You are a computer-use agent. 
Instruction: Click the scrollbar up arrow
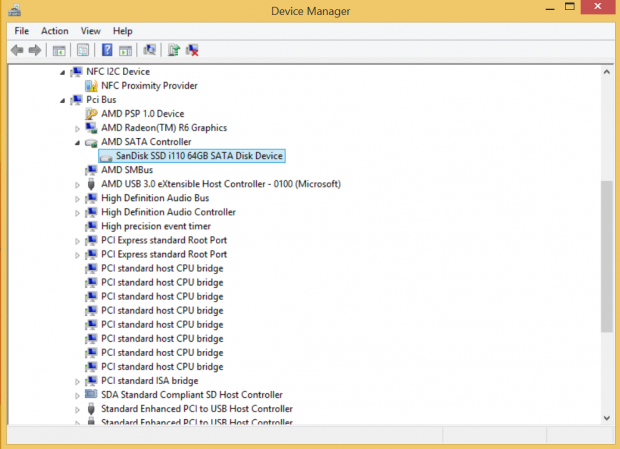click(607, 72)
